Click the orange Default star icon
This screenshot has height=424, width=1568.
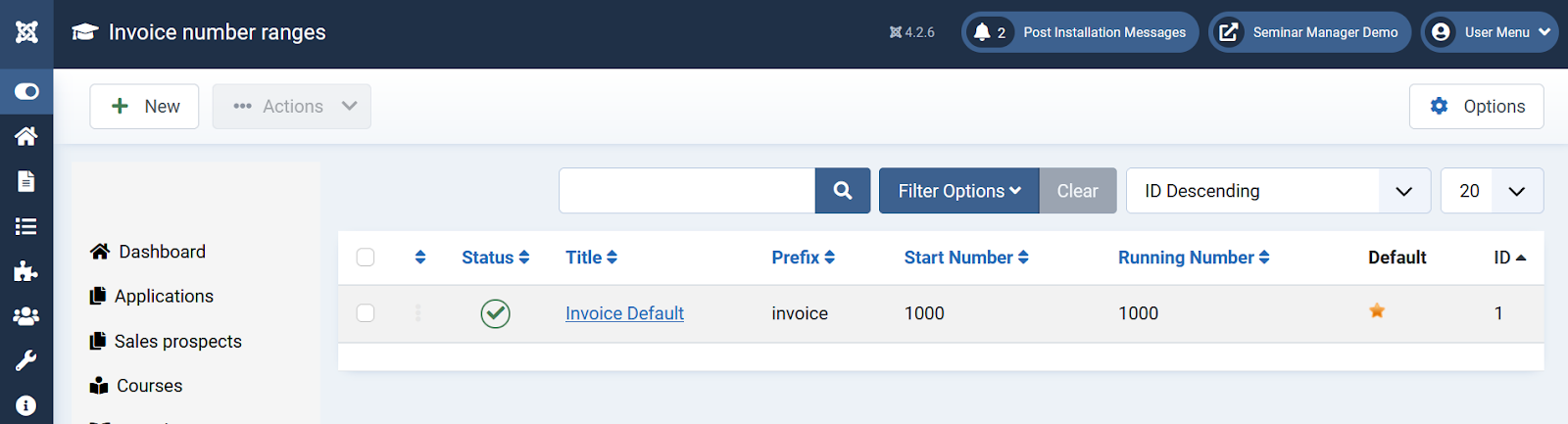click(1377, 311)
